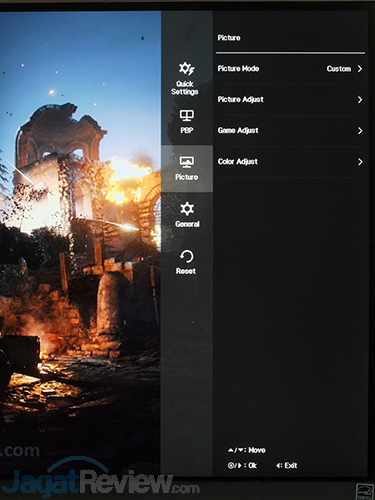Open the Quick Settings gear icon
This screenshot has height=500, width=375.
click(x=187, y=69)
